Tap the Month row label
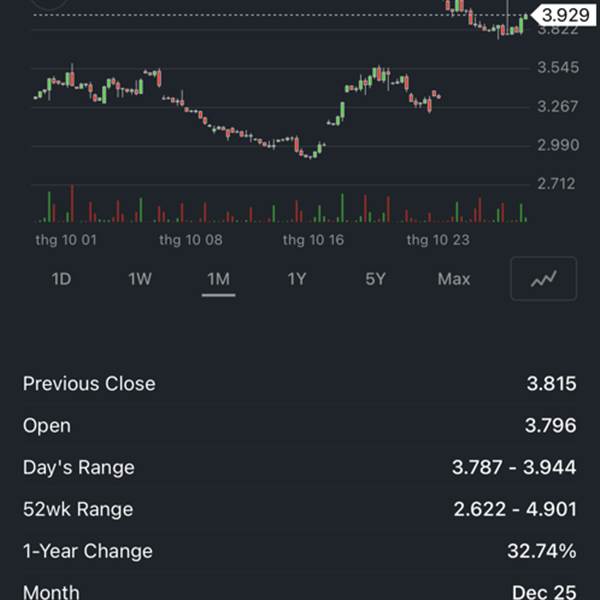Screen dimensions: 600x600 [51, 592]
